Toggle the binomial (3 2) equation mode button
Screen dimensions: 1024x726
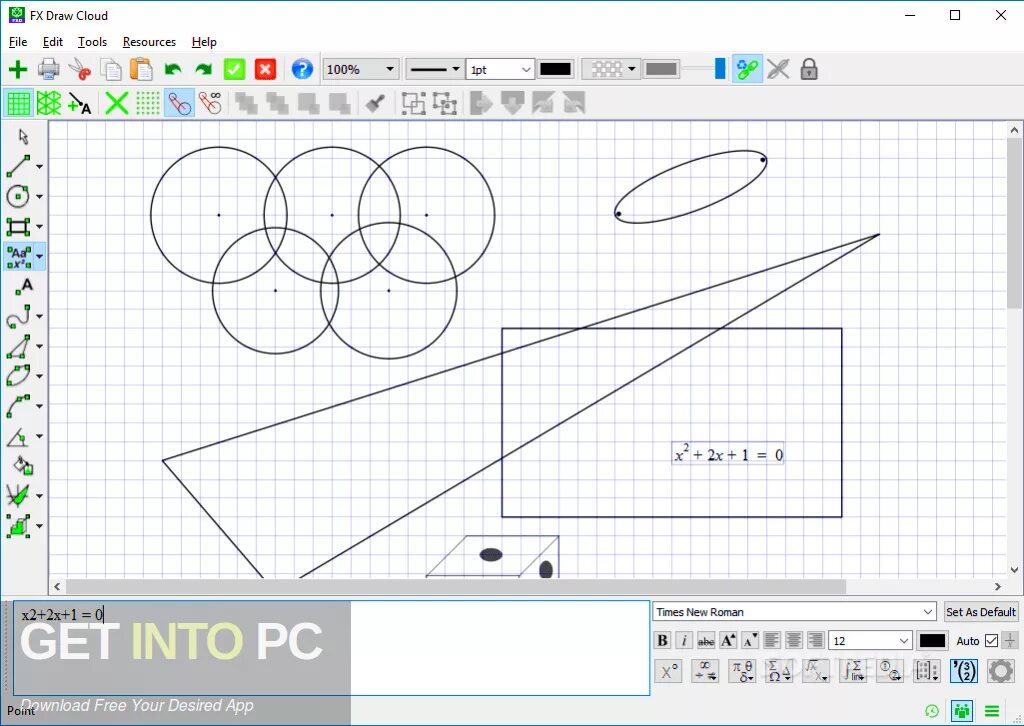point(964,671)
